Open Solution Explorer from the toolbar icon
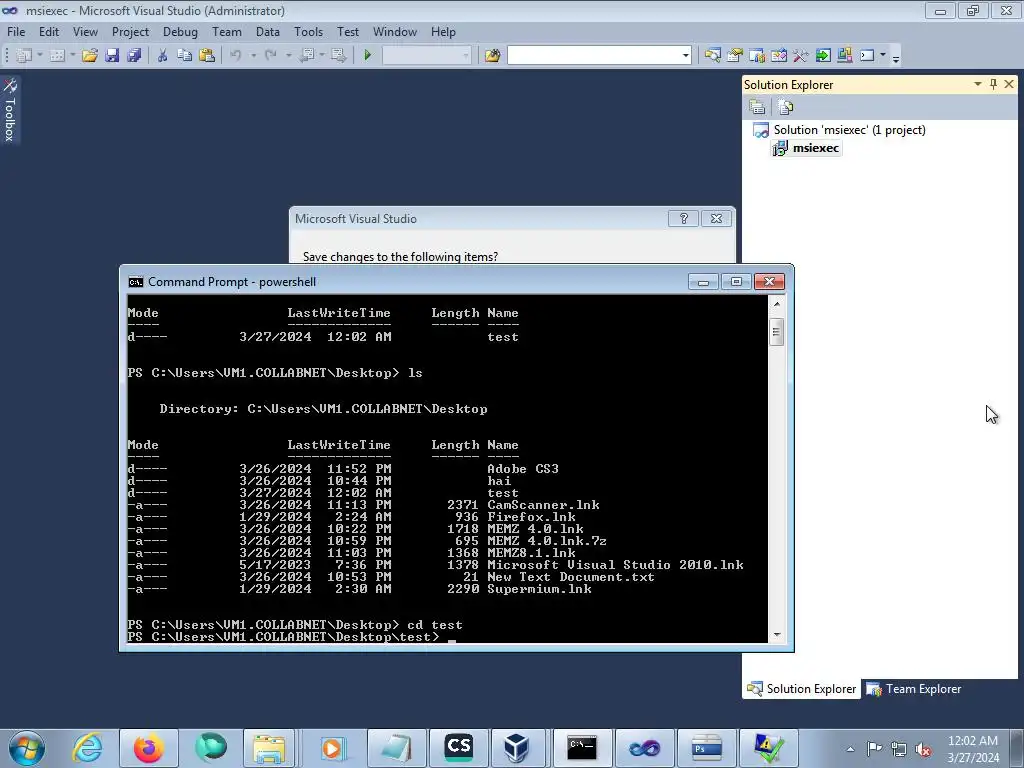The width and height of the screenshot is (1024, 768). (712, 56)
